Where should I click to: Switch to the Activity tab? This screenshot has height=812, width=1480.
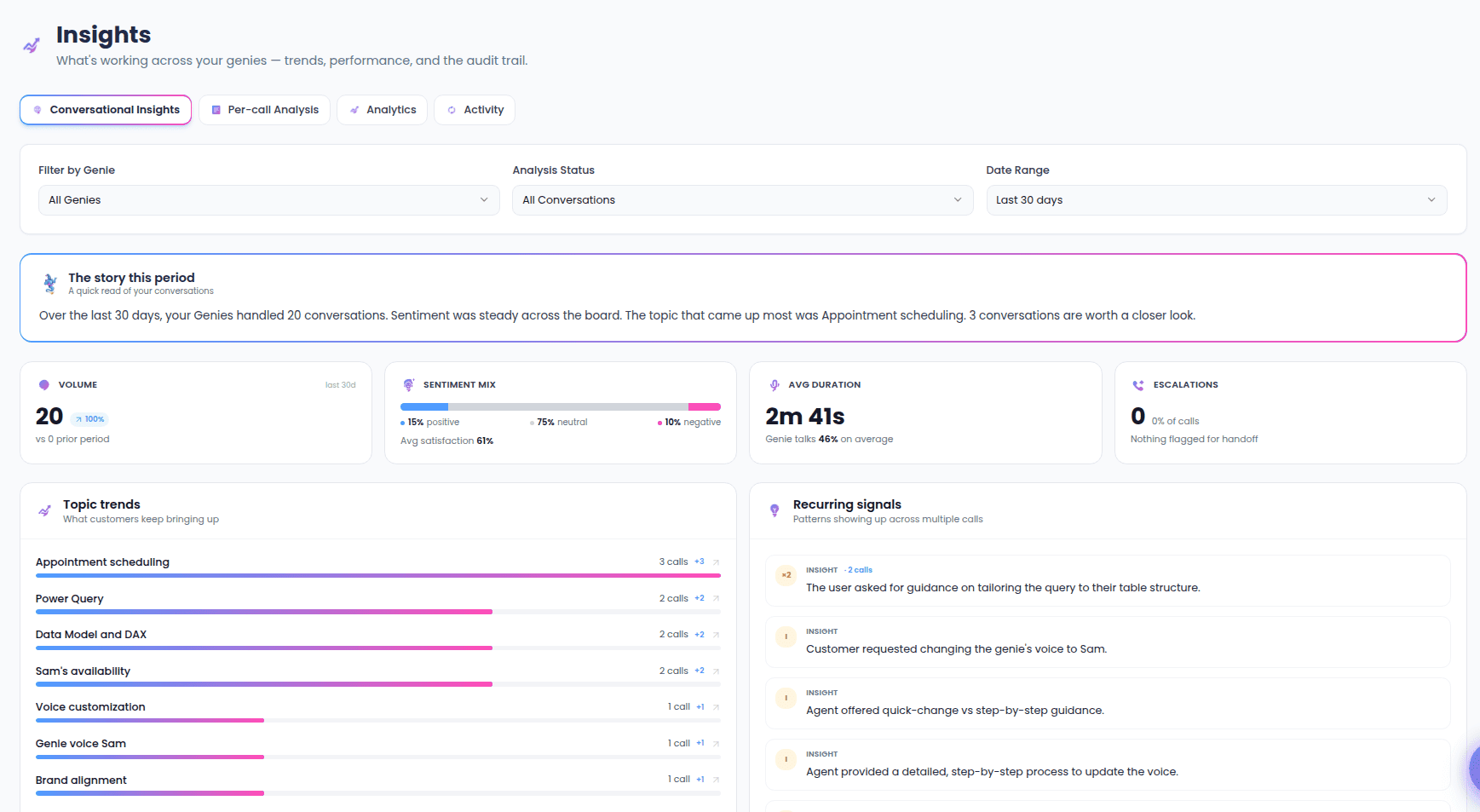click(475, 110)
